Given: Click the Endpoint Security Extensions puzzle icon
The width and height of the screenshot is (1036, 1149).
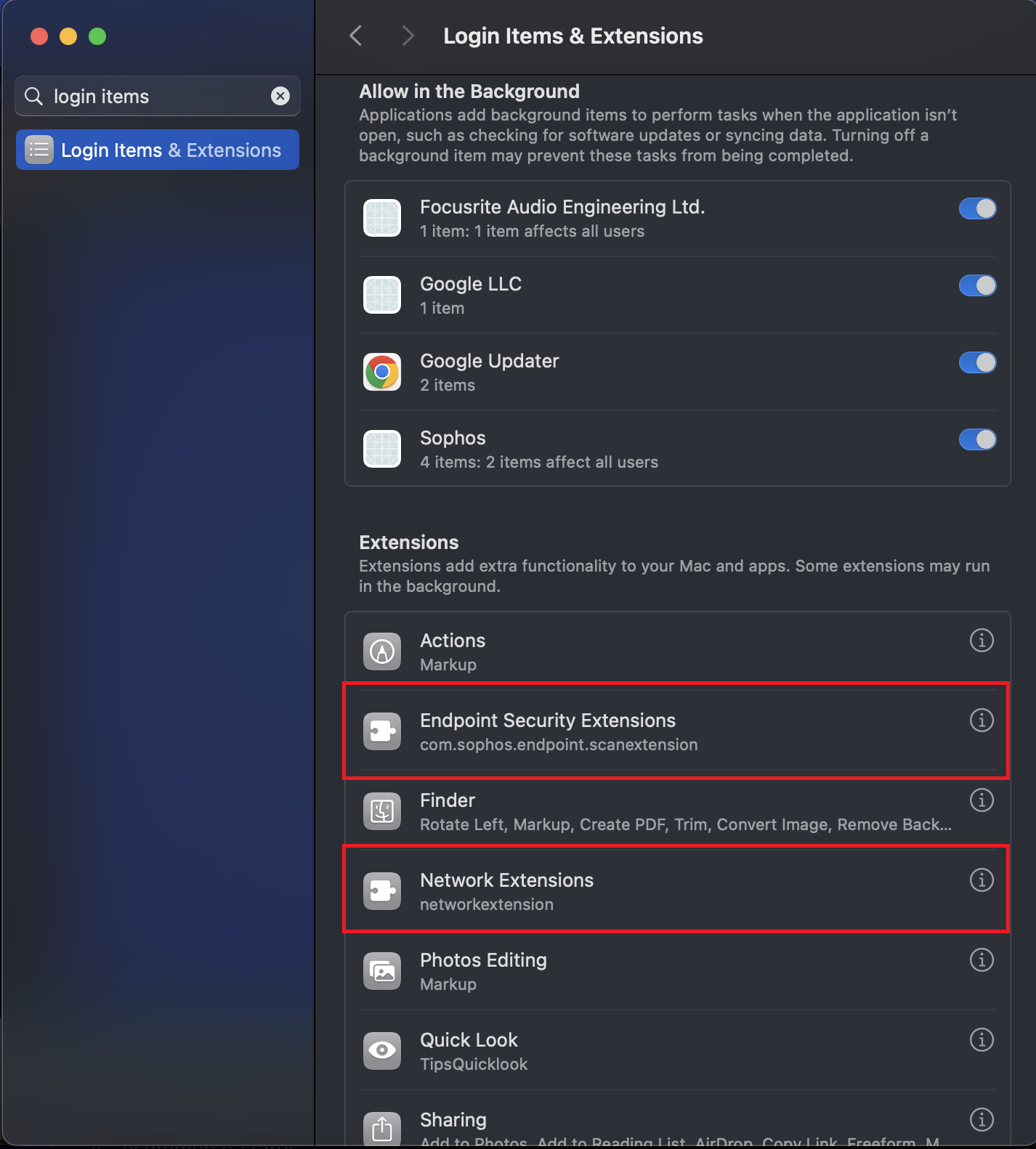Looking at the screenshot, I should pos(382,731).
